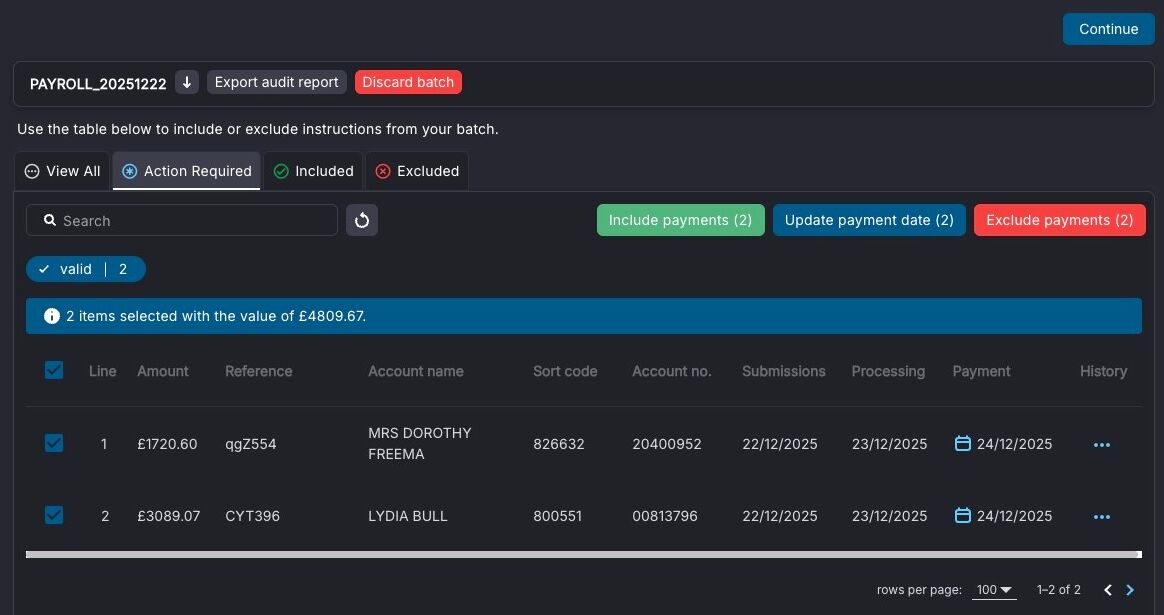Uncheck the checkbox for line 1

click(x=53, y=443)
